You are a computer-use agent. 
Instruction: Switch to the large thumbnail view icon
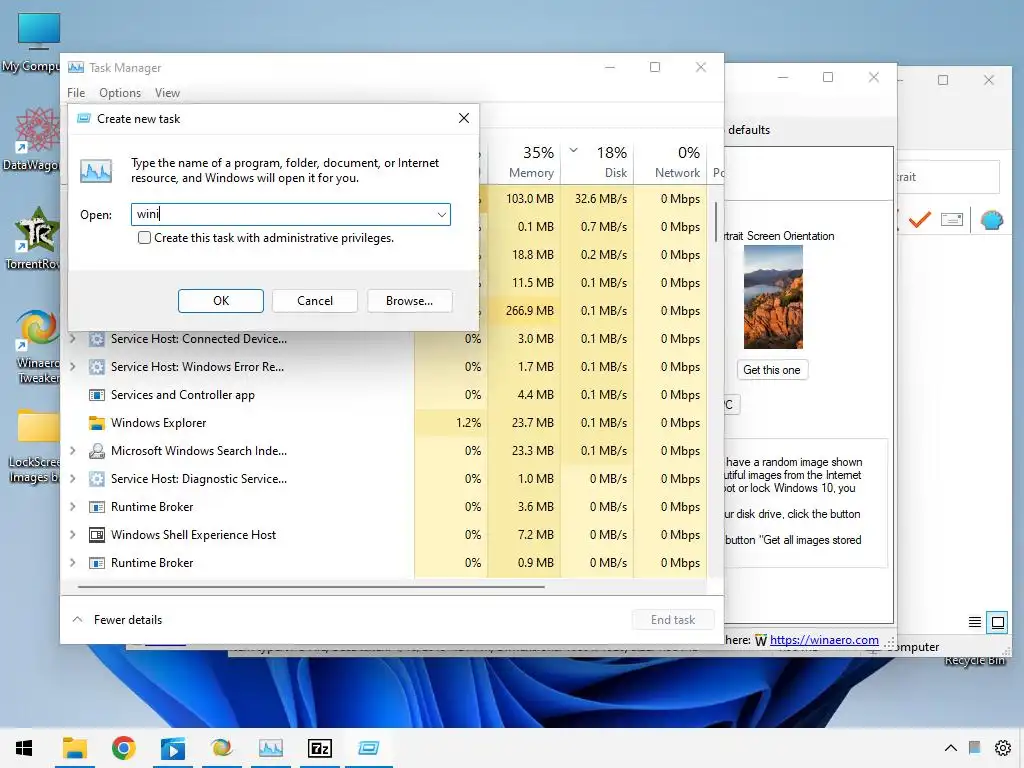tap(998, 622)
